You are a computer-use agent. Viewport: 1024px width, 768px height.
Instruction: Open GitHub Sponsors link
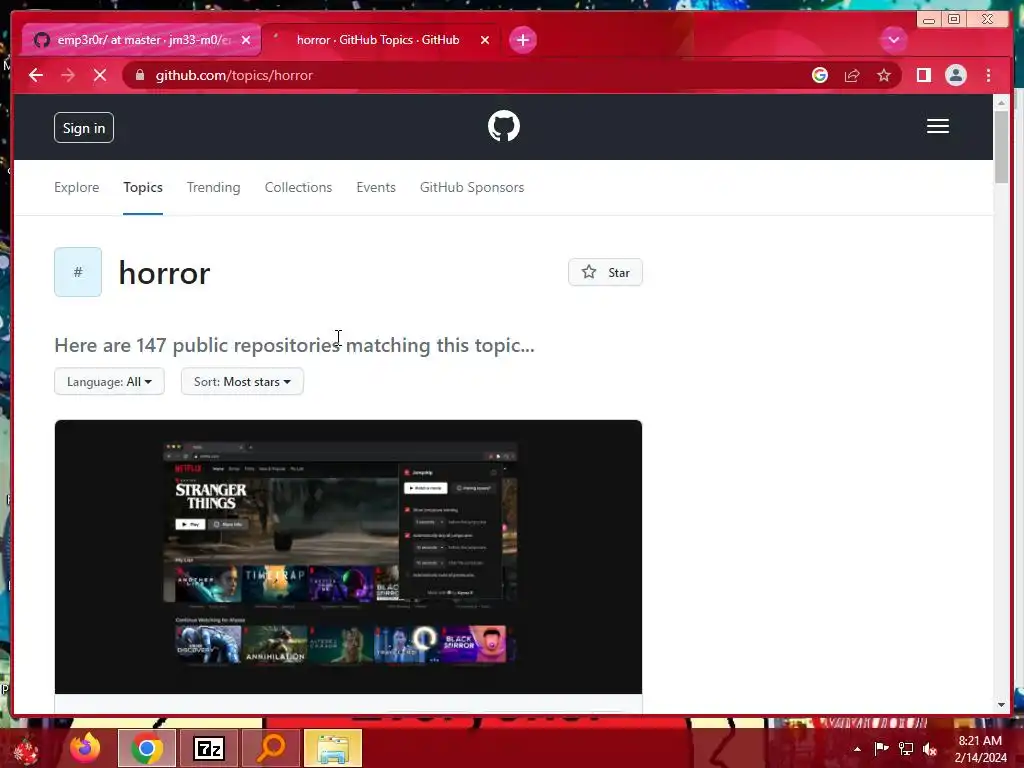[x=472, y=187]
